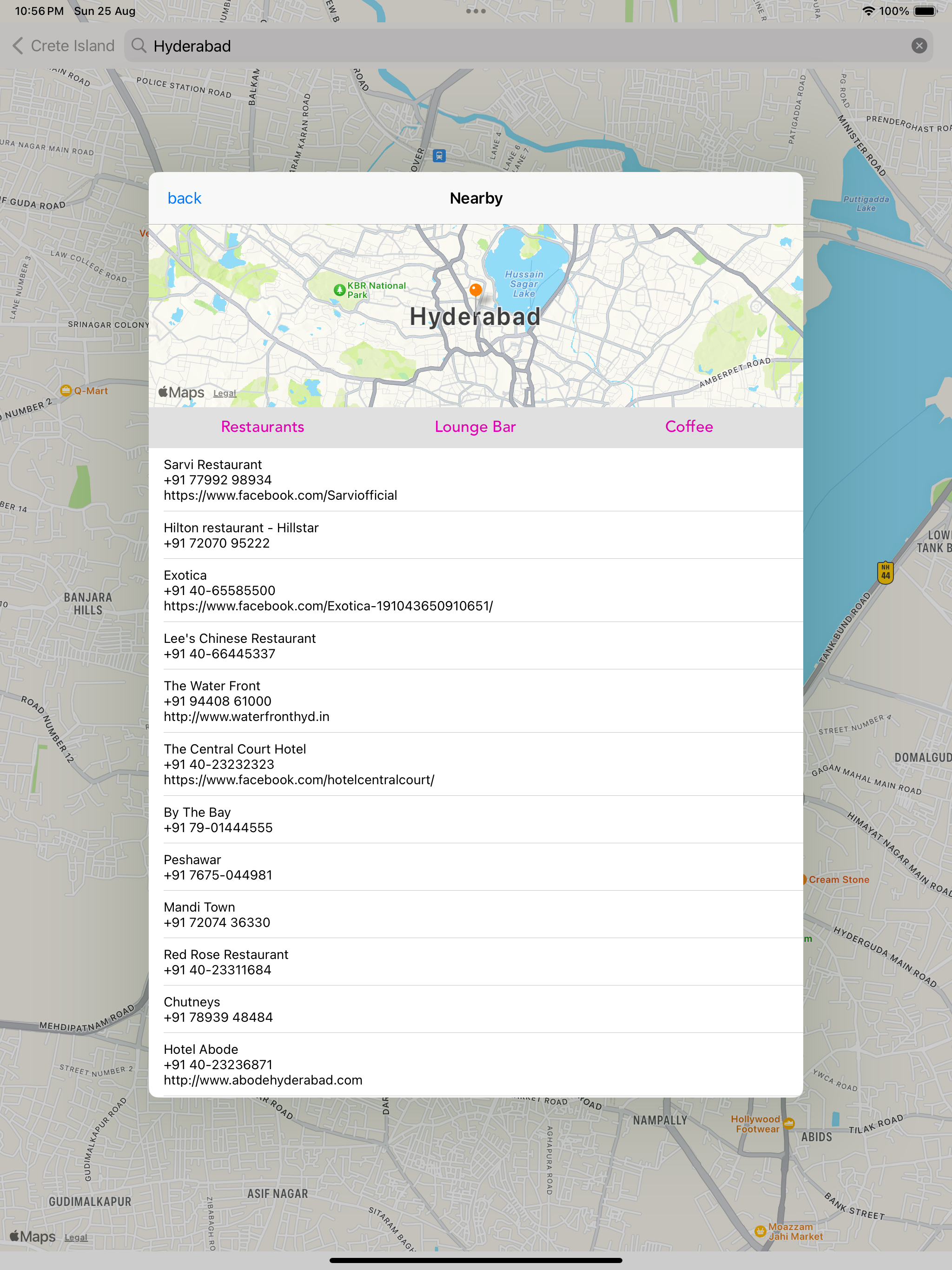Tap the Moazzam Jahi Market marker
Screen dimensions: 952x1270
[x=760, y=1231]
